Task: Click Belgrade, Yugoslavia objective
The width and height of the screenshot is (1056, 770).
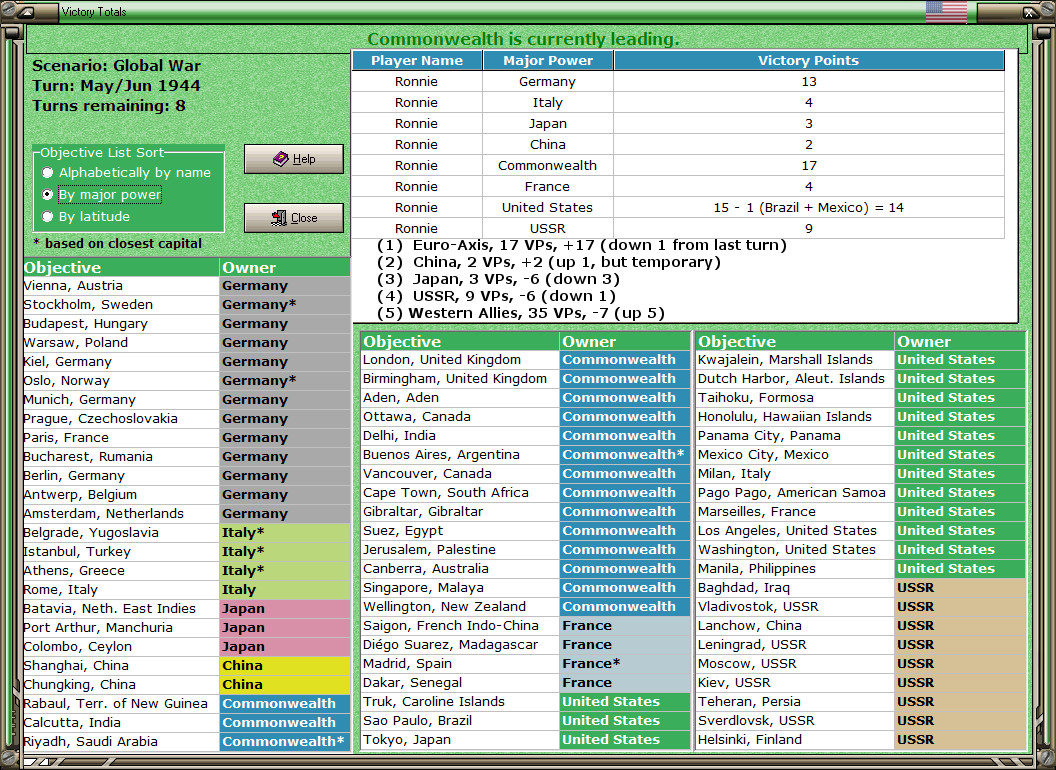Action: (x=121, y=533)
